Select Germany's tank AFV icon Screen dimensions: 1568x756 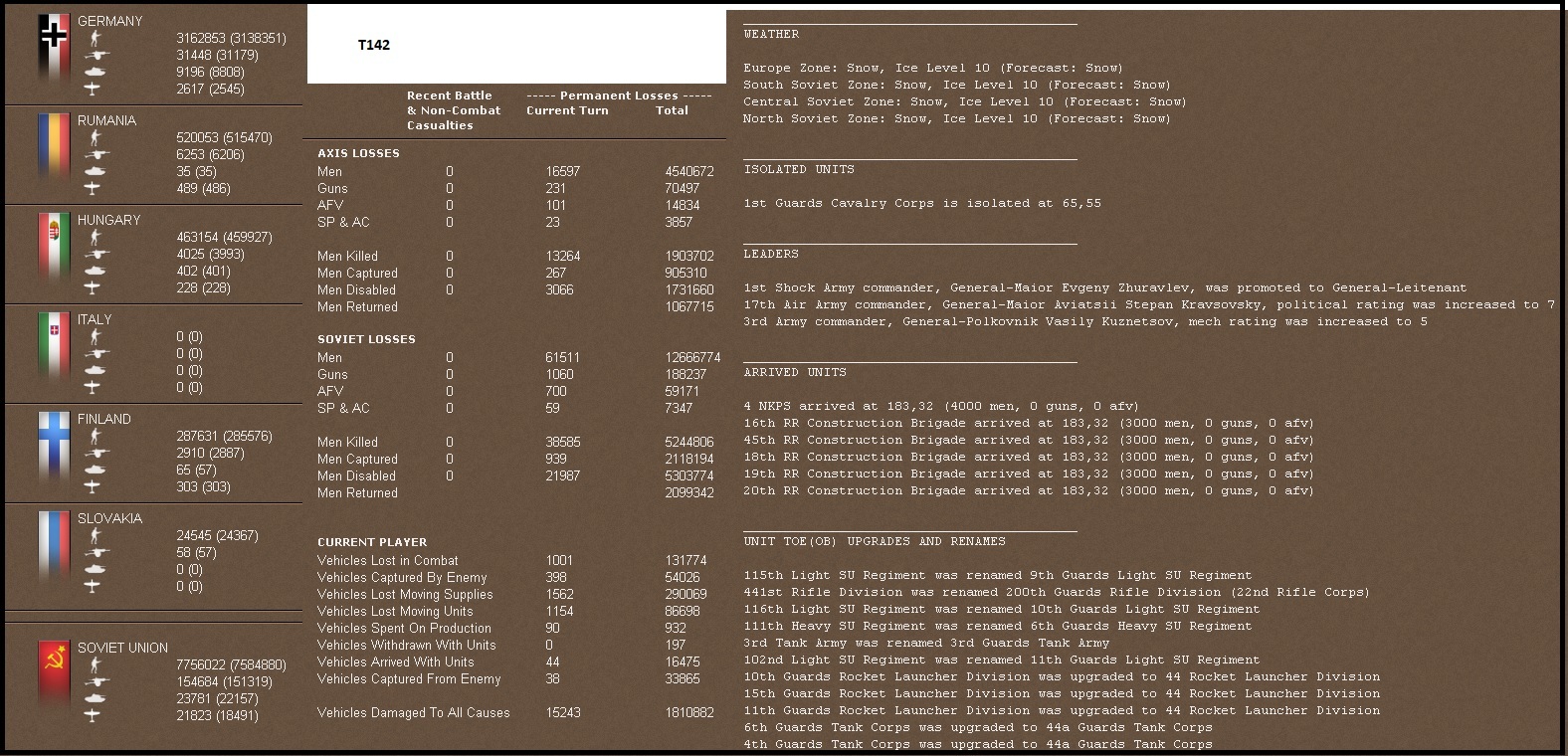tap(96, 72)
